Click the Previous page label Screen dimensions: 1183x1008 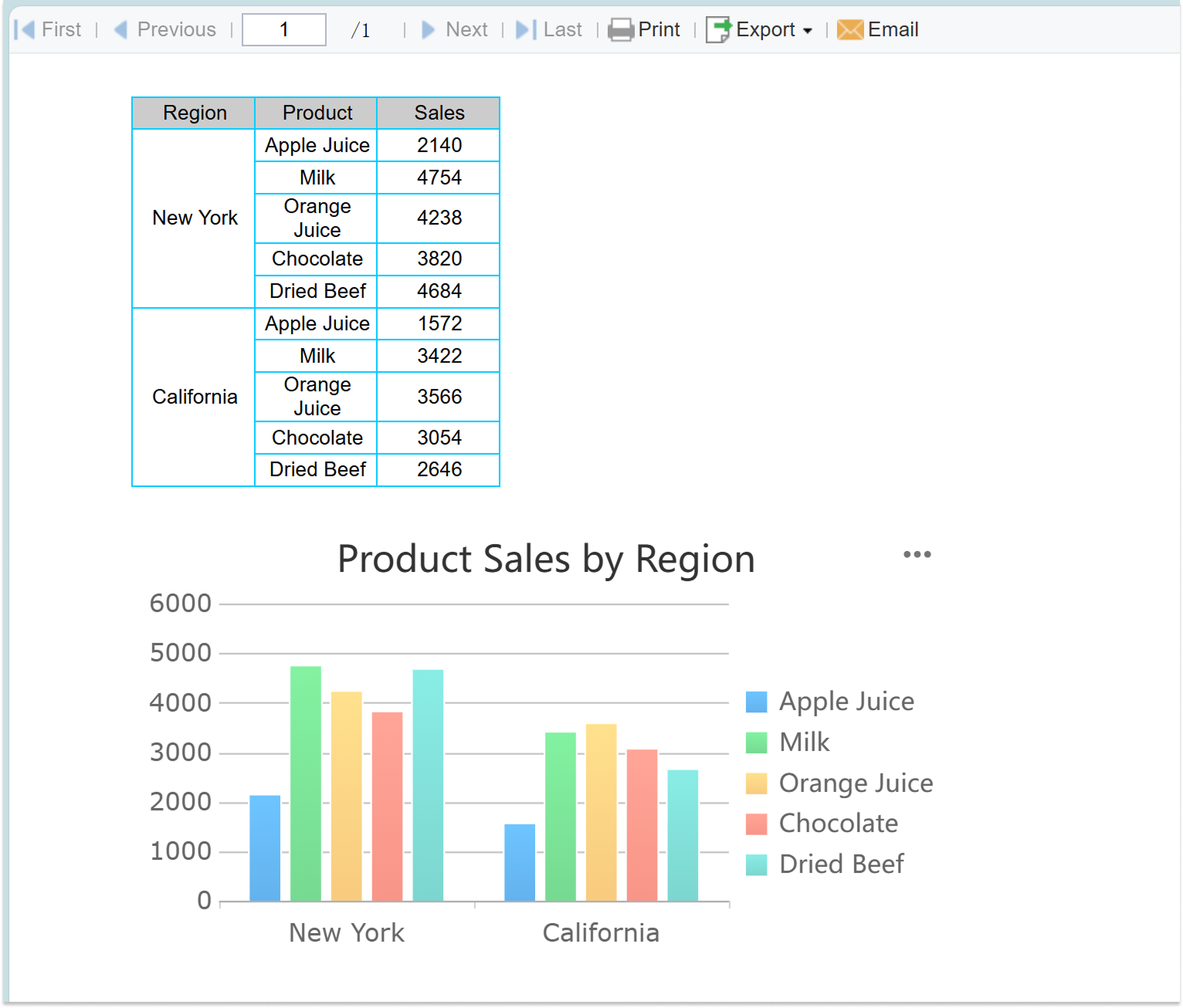click(x=177, y=30)
